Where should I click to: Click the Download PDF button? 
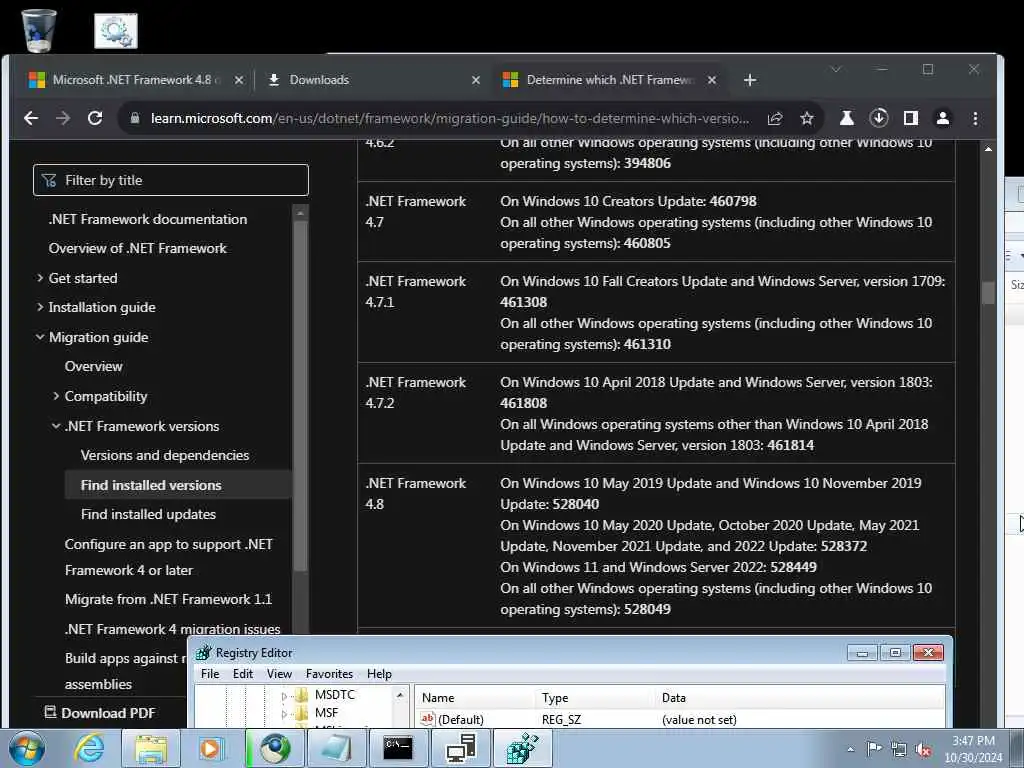(100, 713)
